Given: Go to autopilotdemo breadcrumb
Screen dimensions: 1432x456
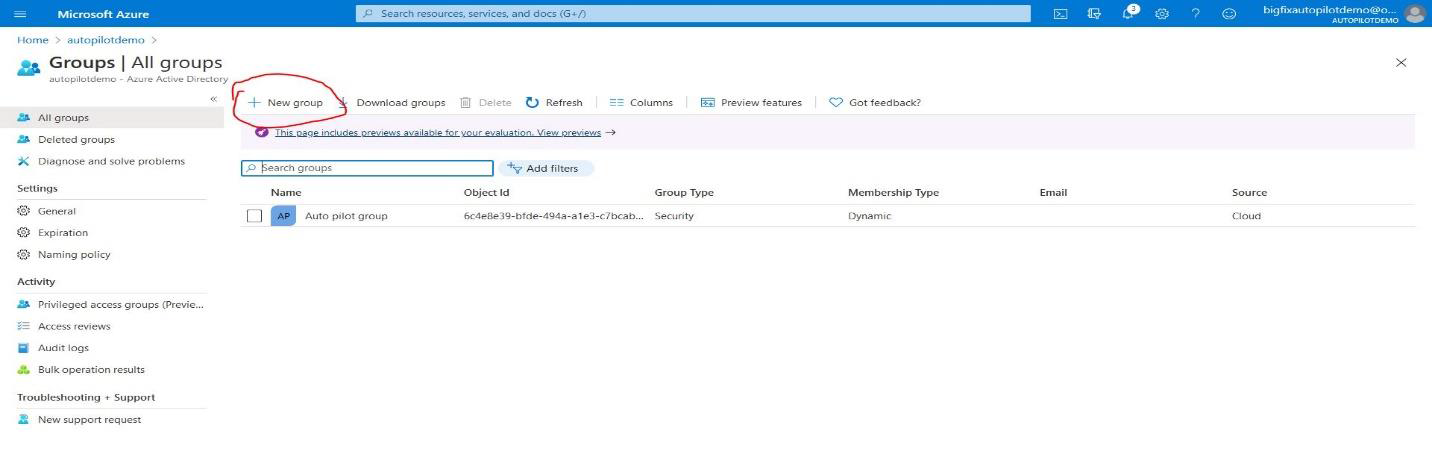Looking at the screenshot, I should pyautogui.click(x=106, y=40).
